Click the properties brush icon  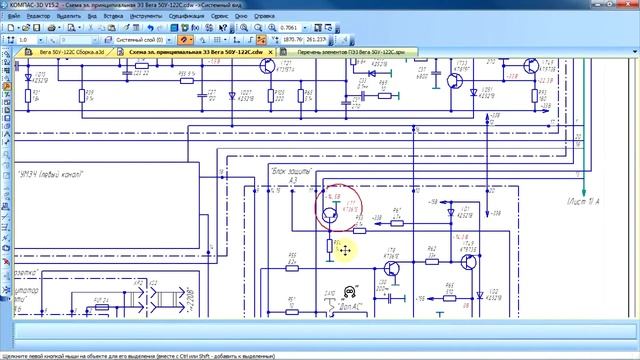126,28
